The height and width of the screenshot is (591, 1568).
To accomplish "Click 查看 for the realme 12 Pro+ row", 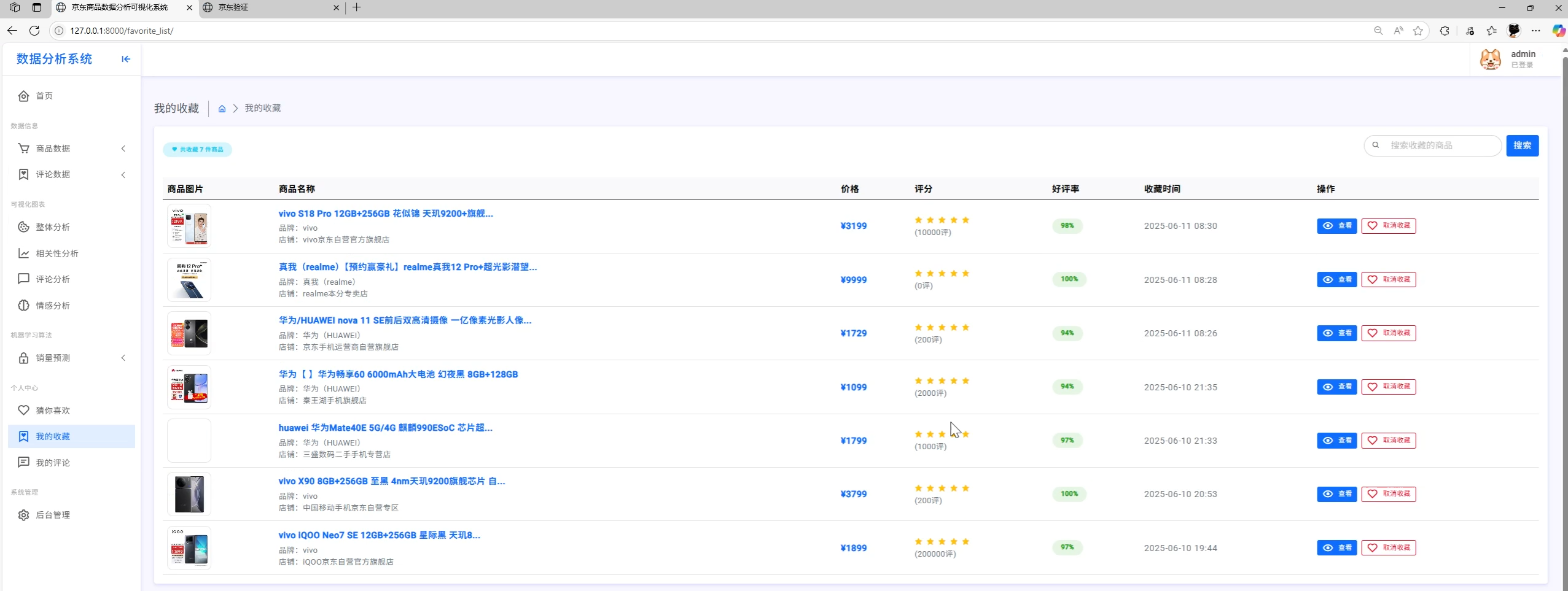I will coord(1336,280).
